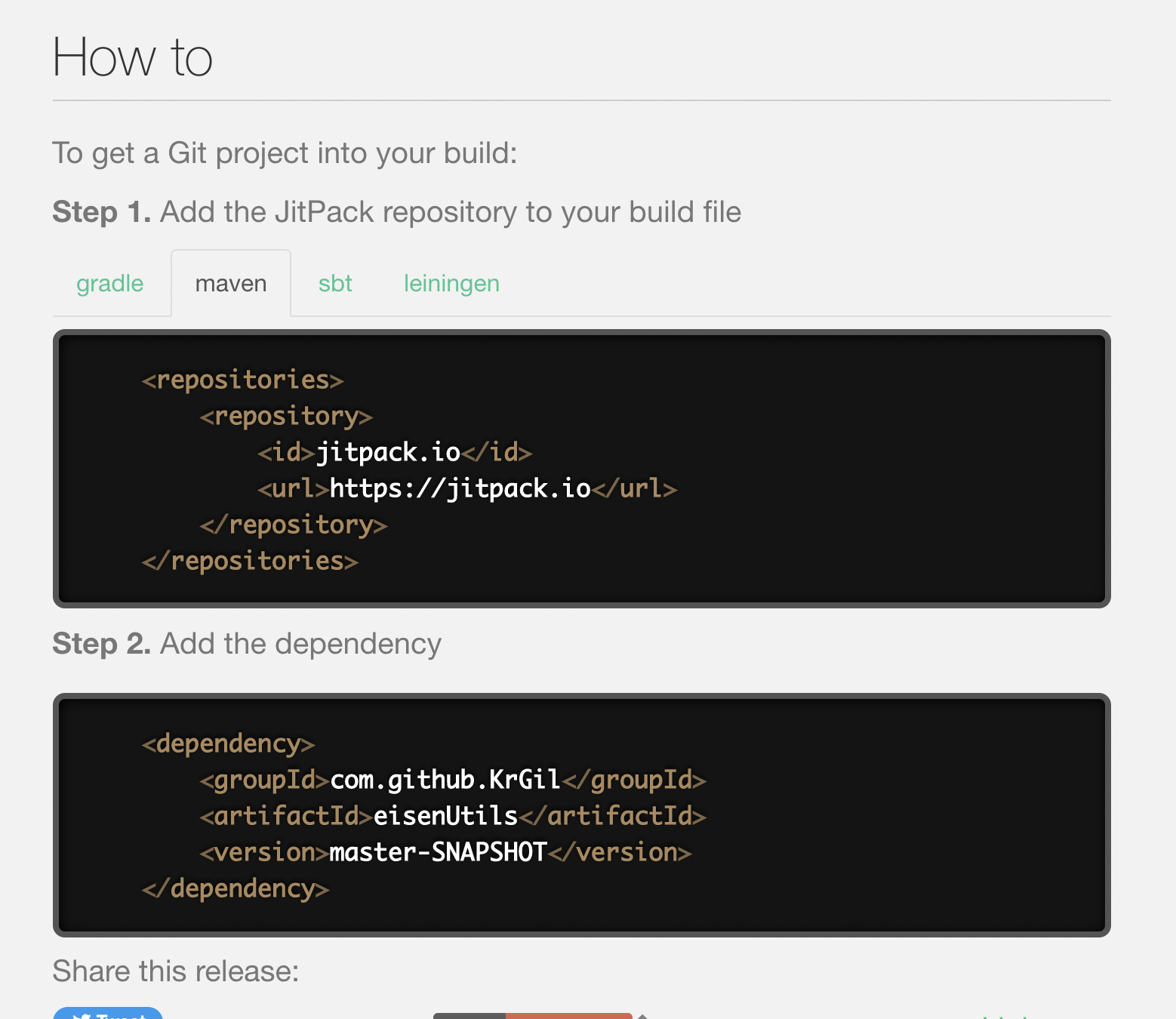
Task: Click the https://jitpack.io url line
Action: click(467, 488)
